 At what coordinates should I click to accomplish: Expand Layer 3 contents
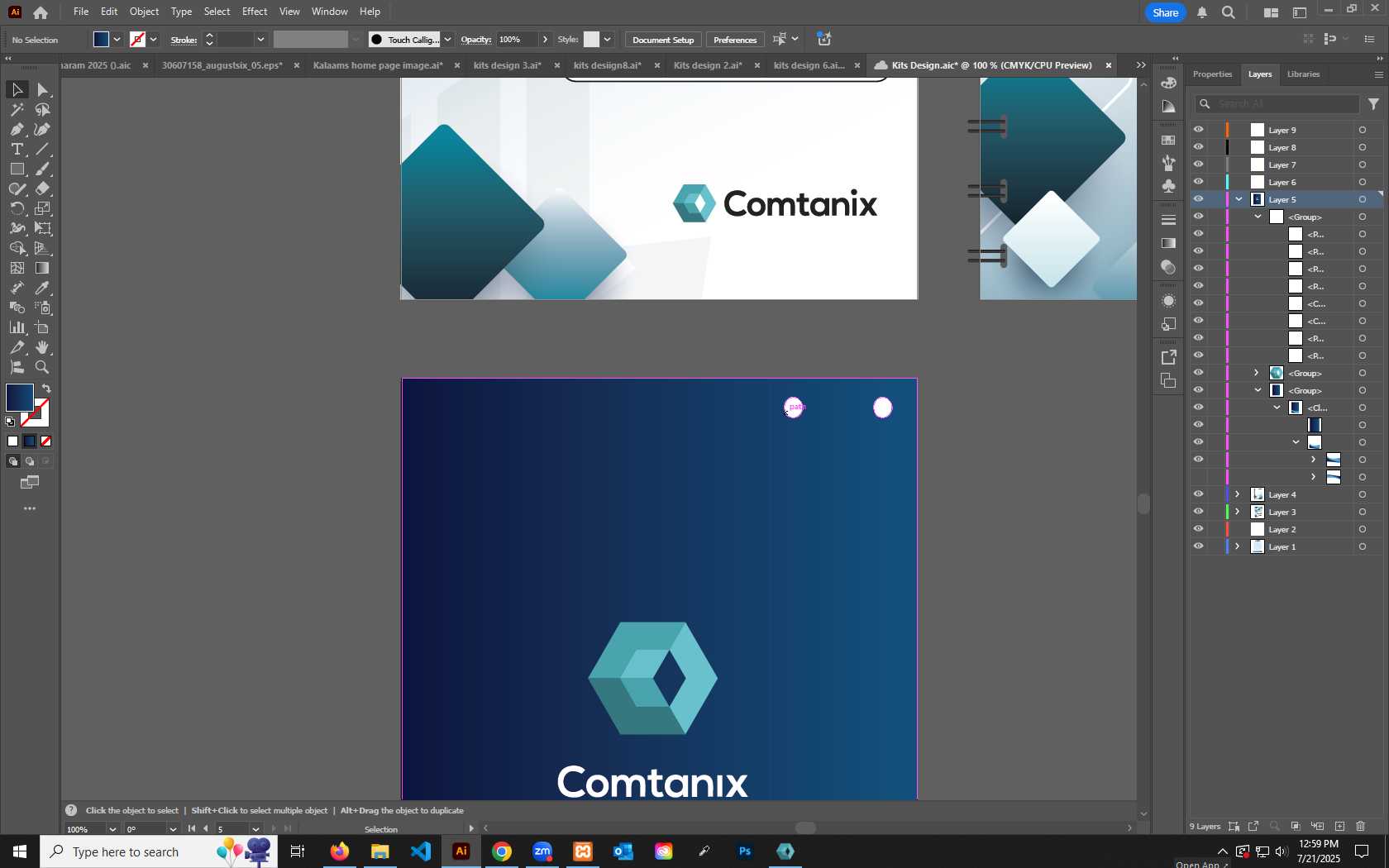coord(1238,512)
